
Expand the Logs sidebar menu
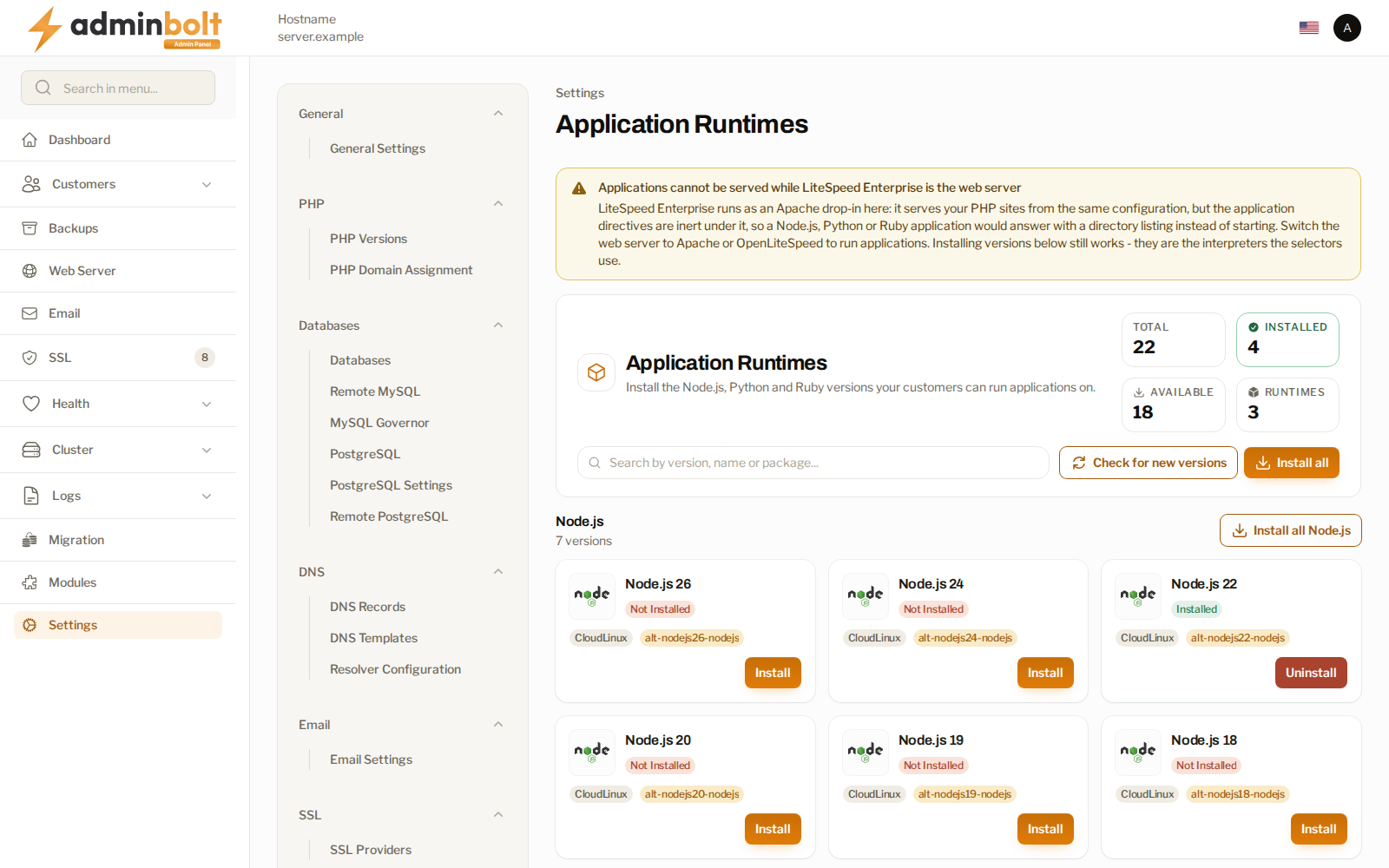point(207,496)
